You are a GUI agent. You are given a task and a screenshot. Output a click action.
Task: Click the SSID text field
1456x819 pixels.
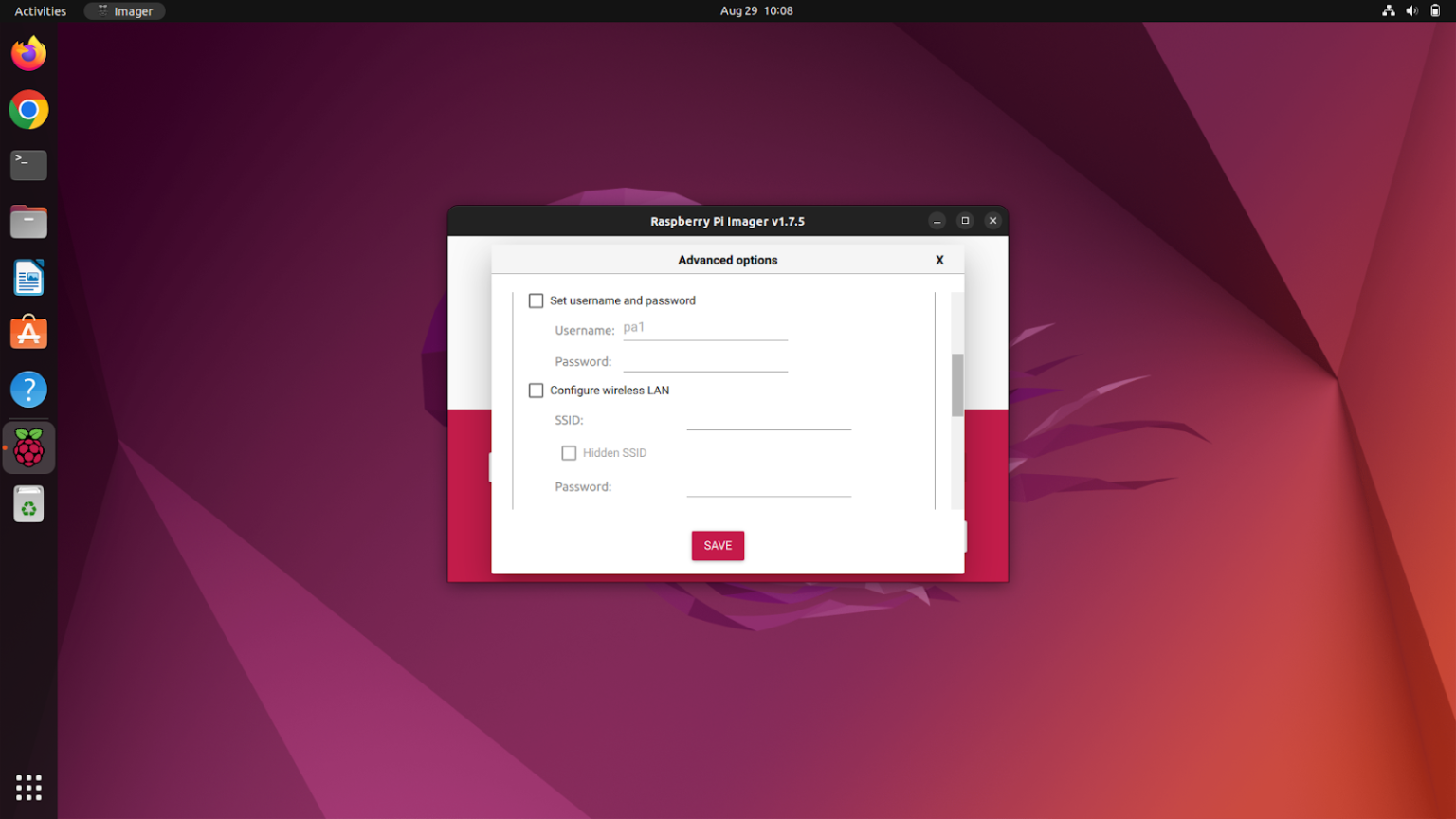(x=768, y=419)
